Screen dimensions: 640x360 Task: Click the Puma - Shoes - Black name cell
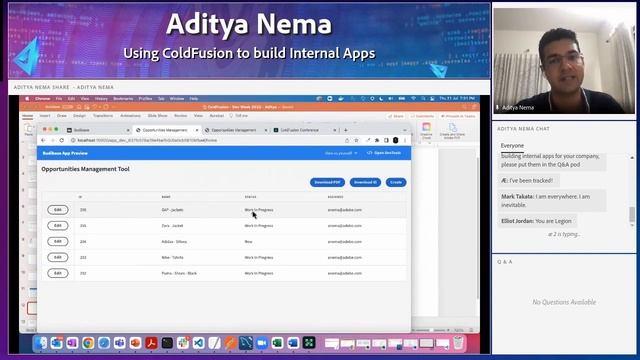pyautogui.click(x=179, y=273)
